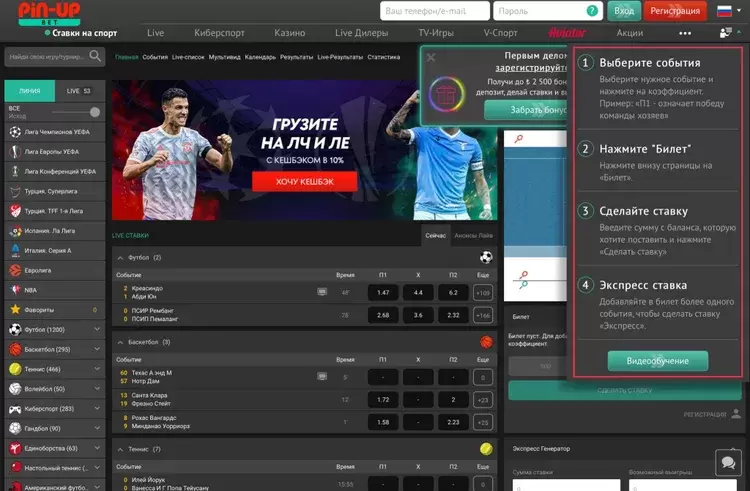Open stream icon for Техас А энд М match

(322, 376)
